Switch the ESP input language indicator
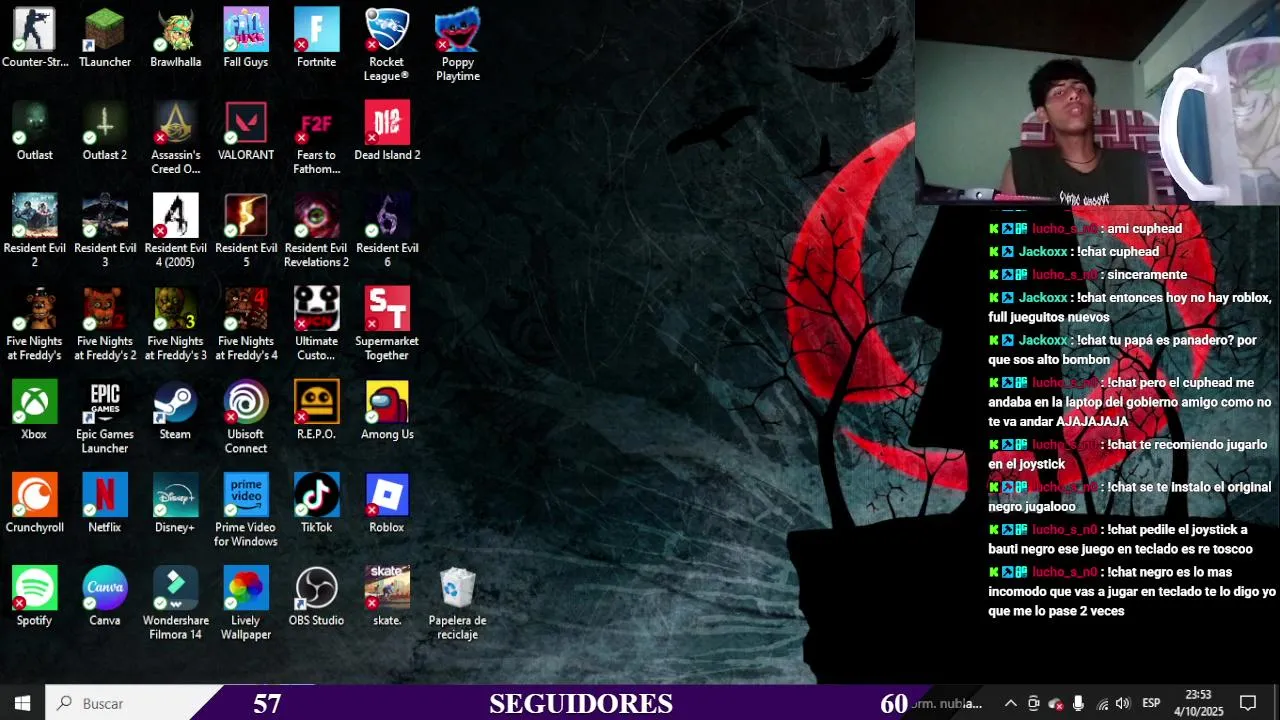Image resolution: width=1280 pixels, height=720 pixels. [1152, 704]
